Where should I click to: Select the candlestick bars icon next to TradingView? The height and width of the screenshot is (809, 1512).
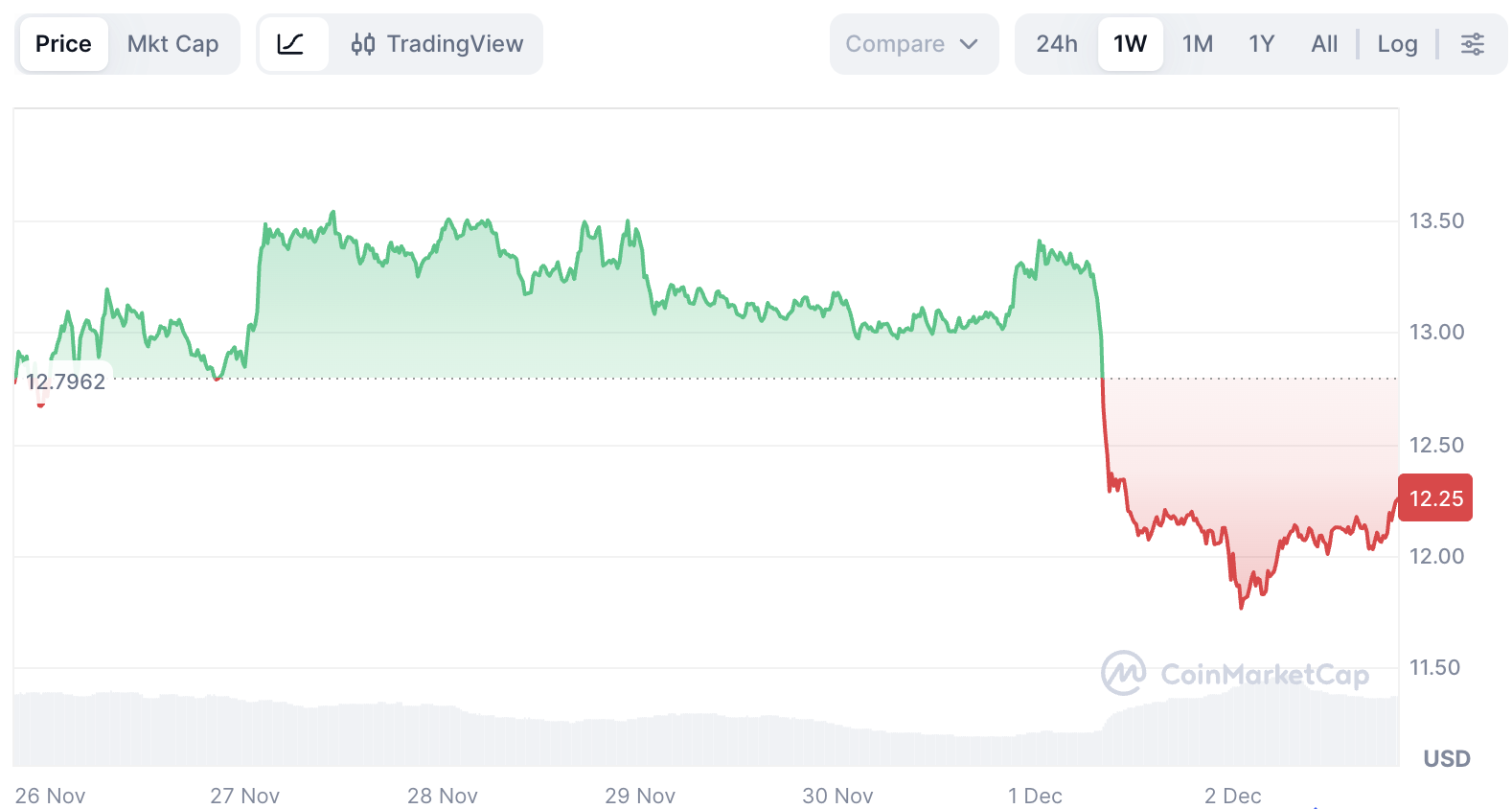[365, 43]
